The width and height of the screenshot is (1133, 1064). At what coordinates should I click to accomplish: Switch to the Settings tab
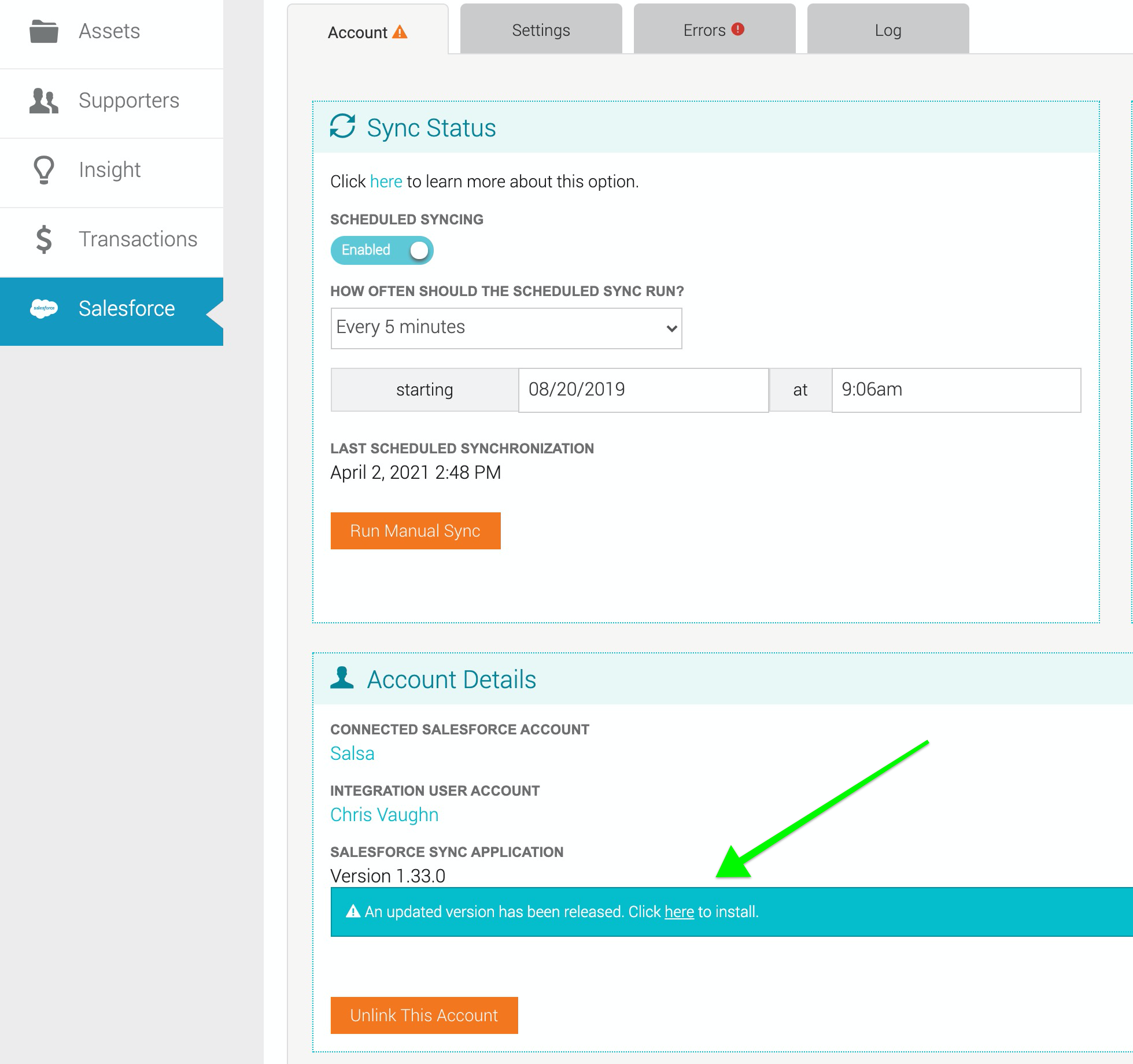pyautogui.click(x=541, y=30)
